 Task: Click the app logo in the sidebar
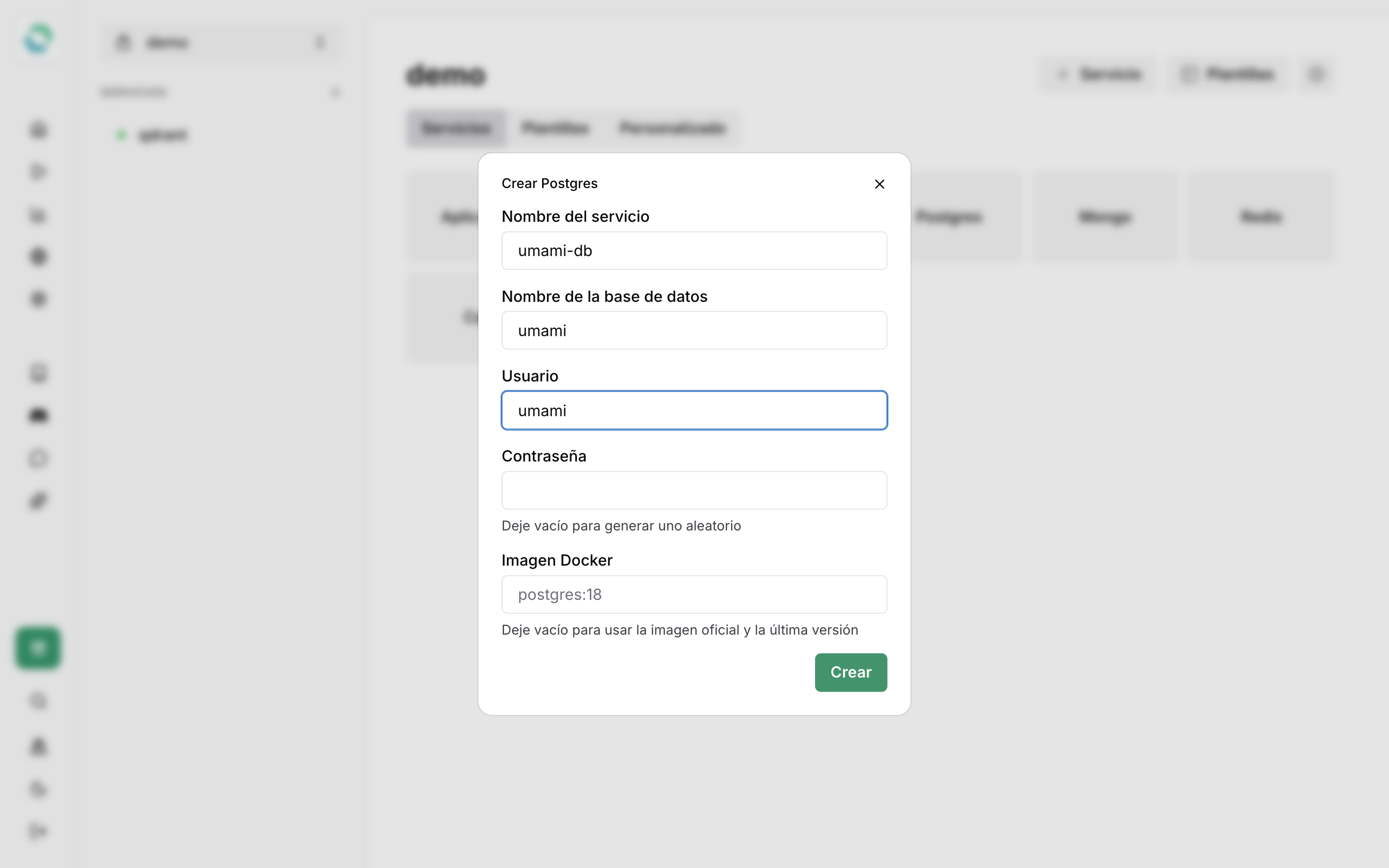coord(38,39)
